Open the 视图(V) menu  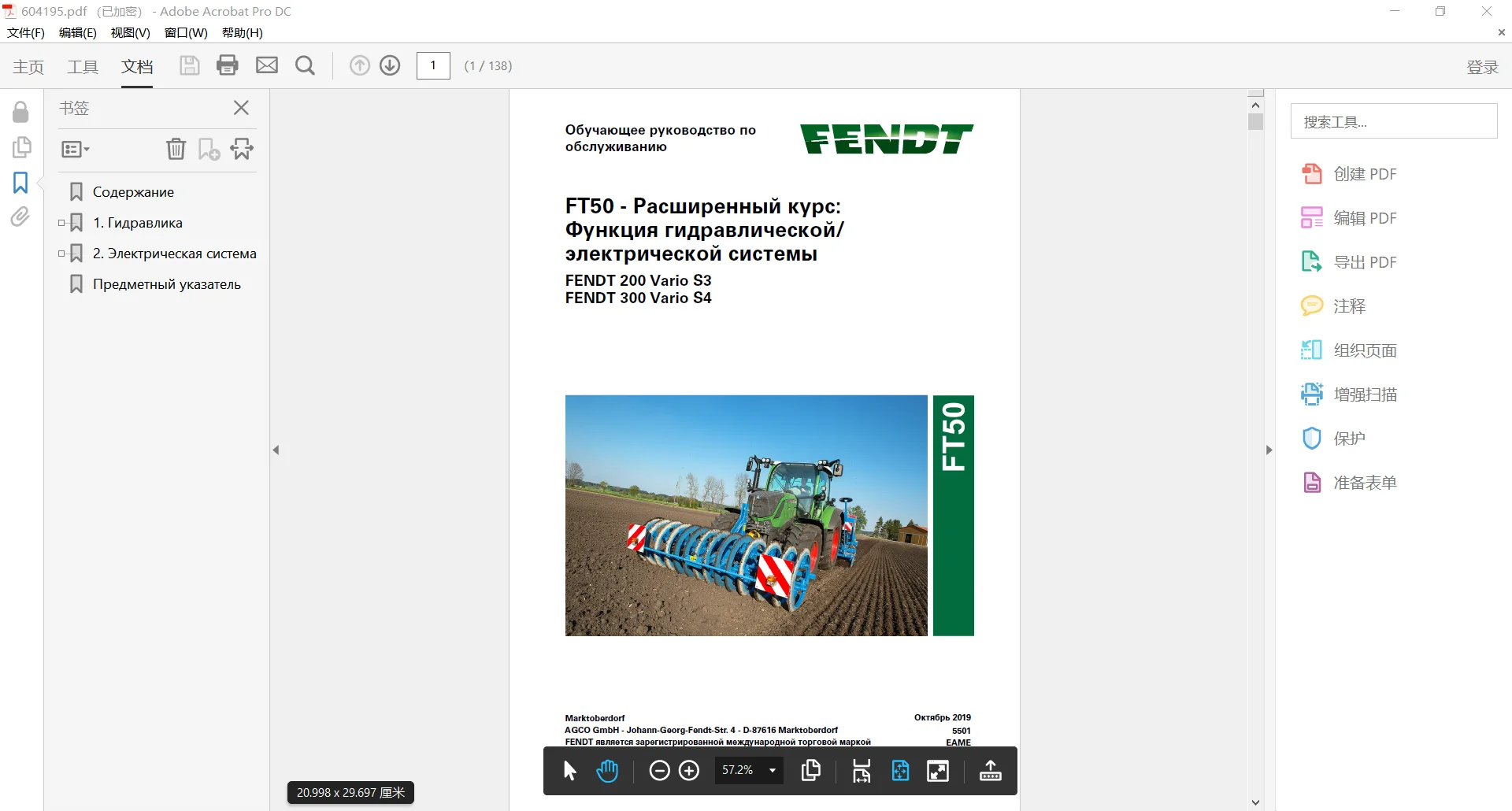[129, 32]
